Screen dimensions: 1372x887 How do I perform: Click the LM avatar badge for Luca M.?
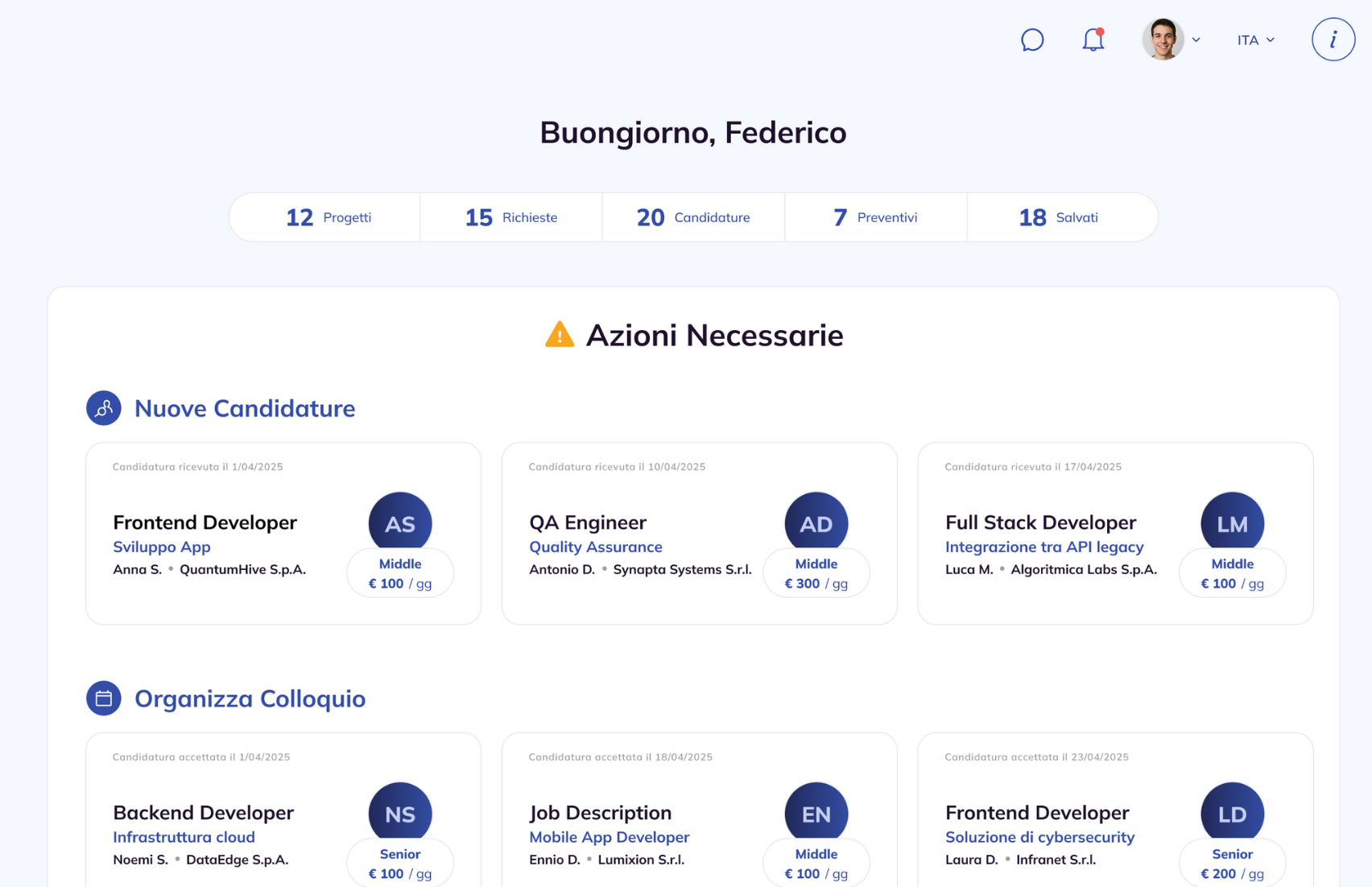[1232, 522]
